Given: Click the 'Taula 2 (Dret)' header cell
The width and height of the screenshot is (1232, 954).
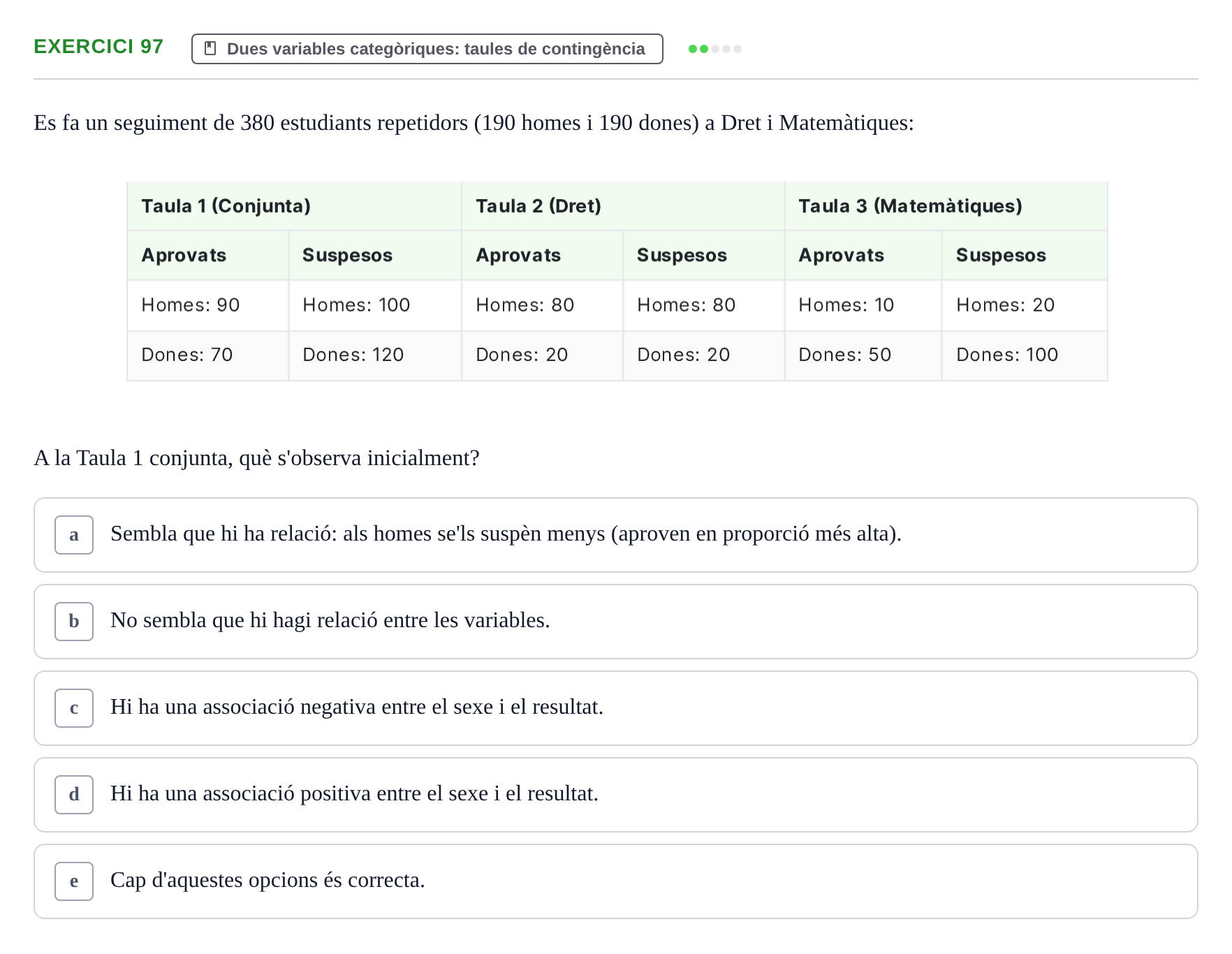Looking at the screenshot, I should 623,206.
